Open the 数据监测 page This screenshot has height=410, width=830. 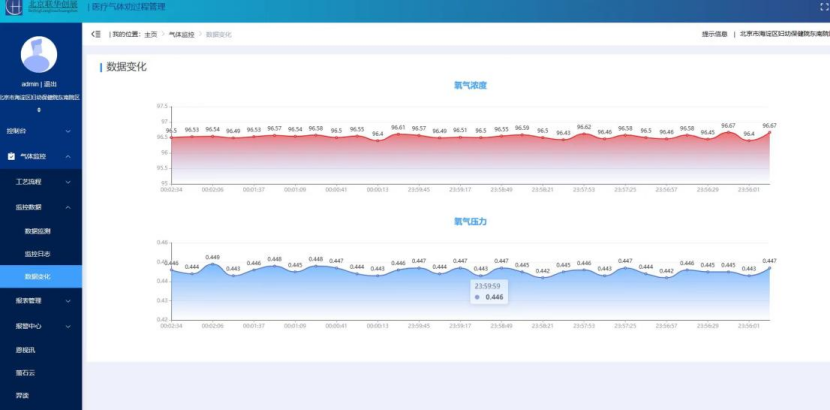(x=38, y=231)
